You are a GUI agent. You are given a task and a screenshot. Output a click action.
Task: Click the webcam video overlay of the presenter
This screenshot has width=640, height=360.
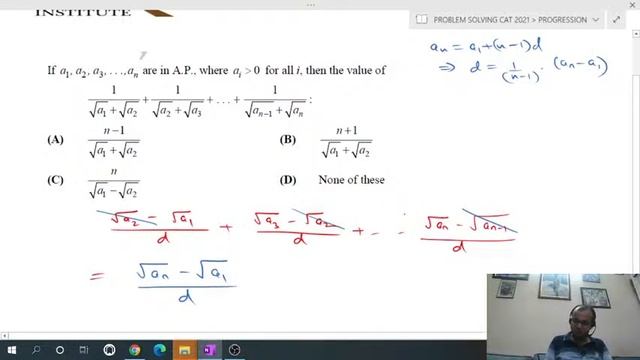[x=563, y=317]
